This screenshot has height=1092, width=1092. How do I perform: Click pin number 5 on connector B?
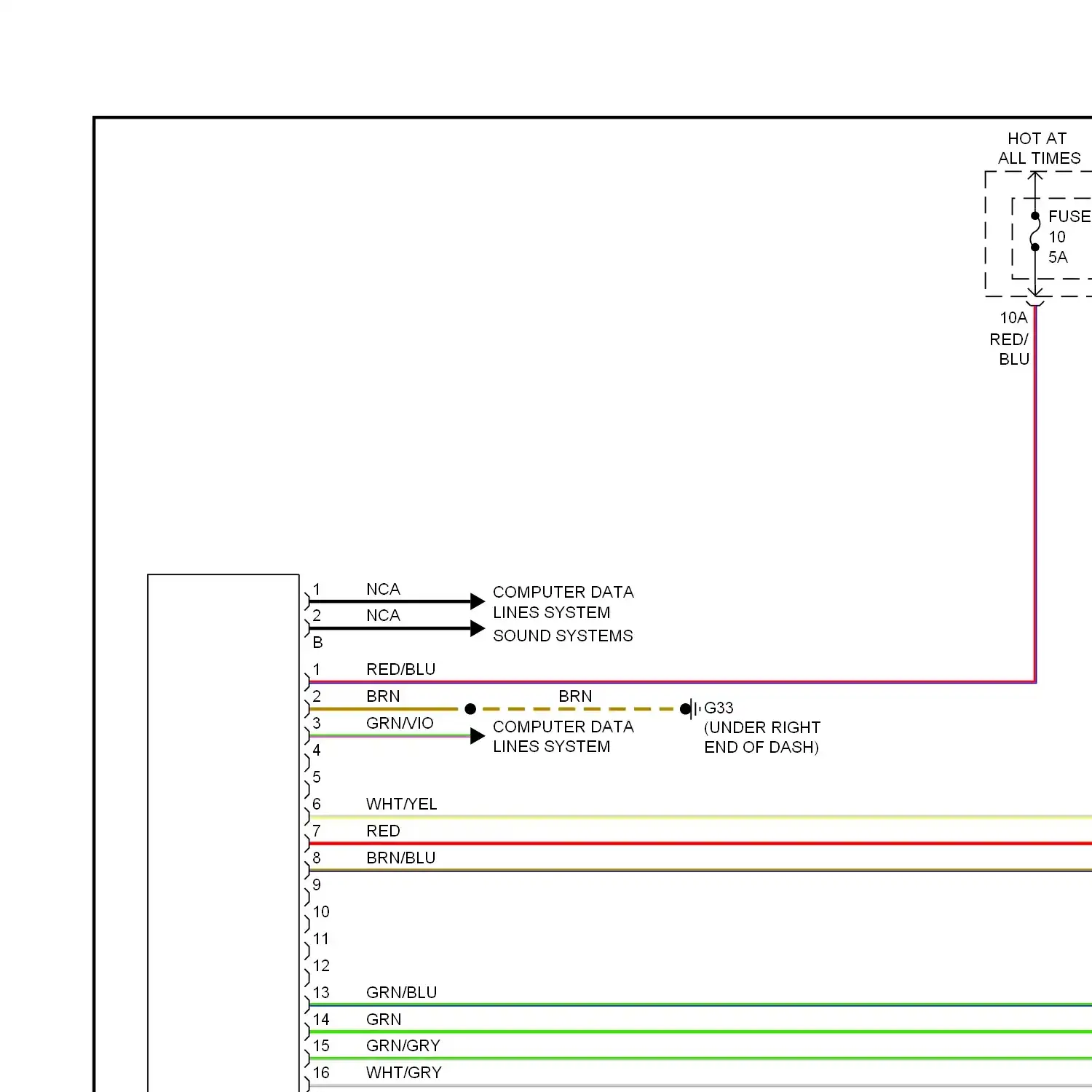point(317,777)
